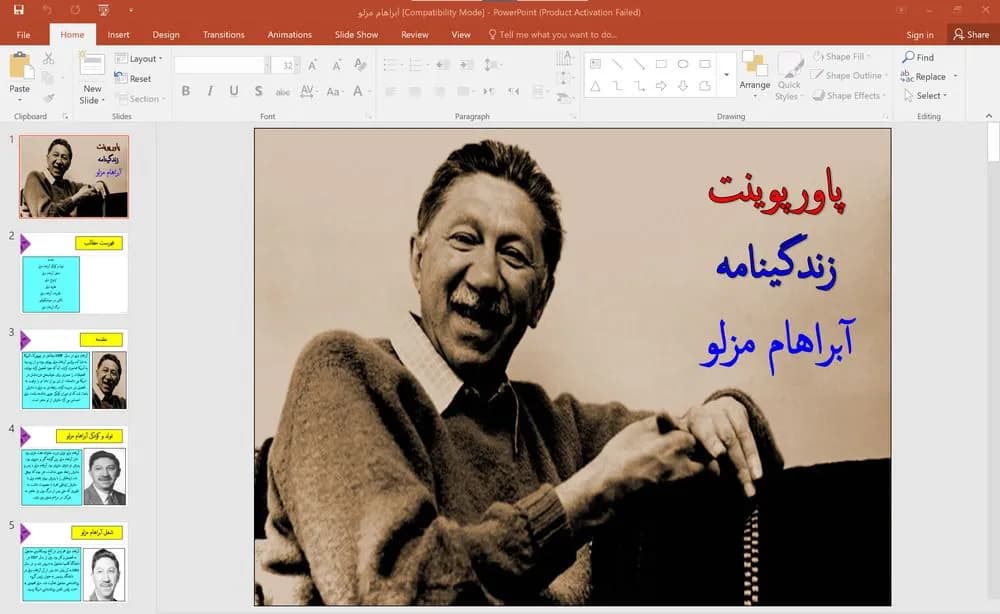Select the Triangle shape in gallery
Screen dimensions: 1000x614
coord(595,86)
